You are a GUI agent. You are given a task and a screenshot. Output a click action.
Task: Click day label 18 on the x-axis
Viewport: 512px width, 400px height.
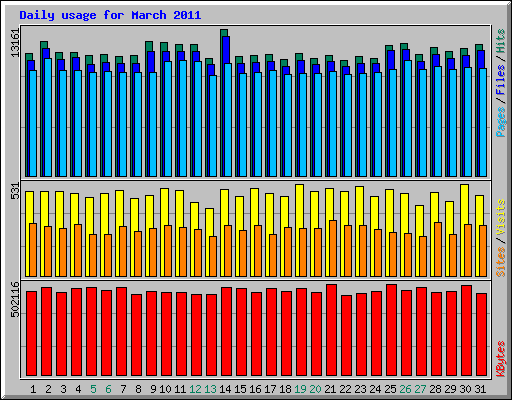[285, 389]
